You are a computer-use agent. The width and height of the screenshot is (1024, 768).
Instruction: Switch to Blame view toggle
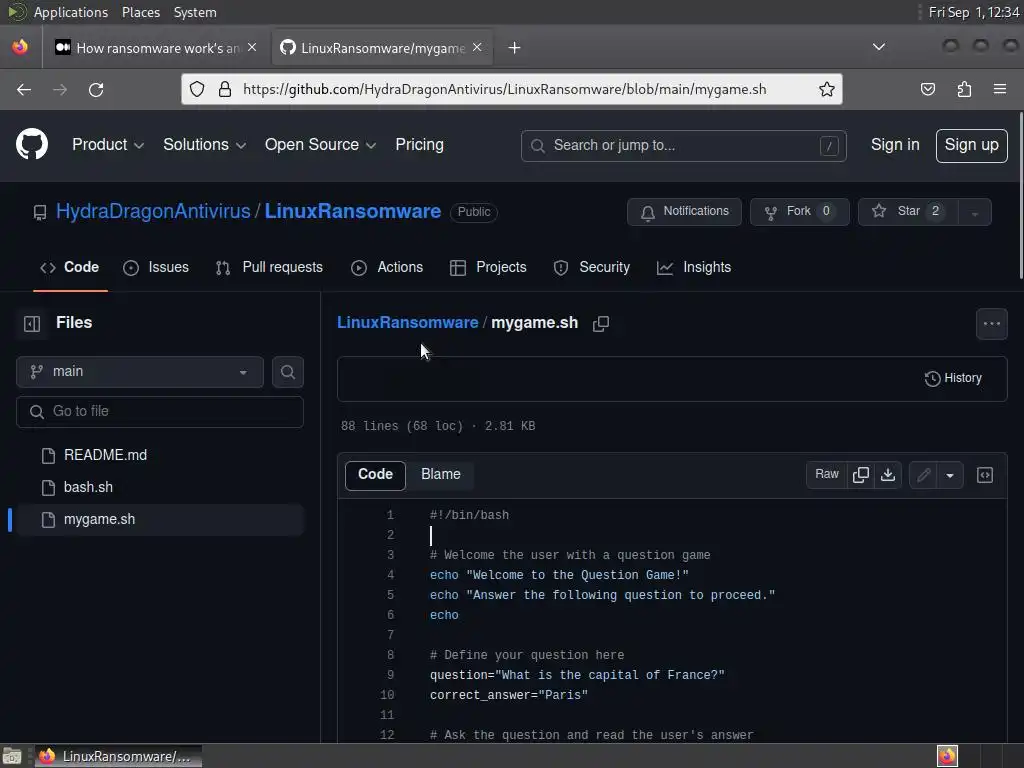pyautogui.click(x=441, y=475)
